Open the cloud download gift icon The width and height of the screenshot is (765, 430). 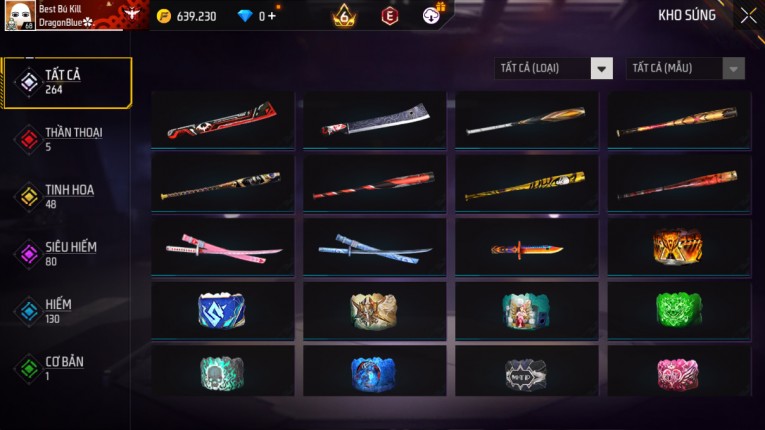click(x=432, y=15)
